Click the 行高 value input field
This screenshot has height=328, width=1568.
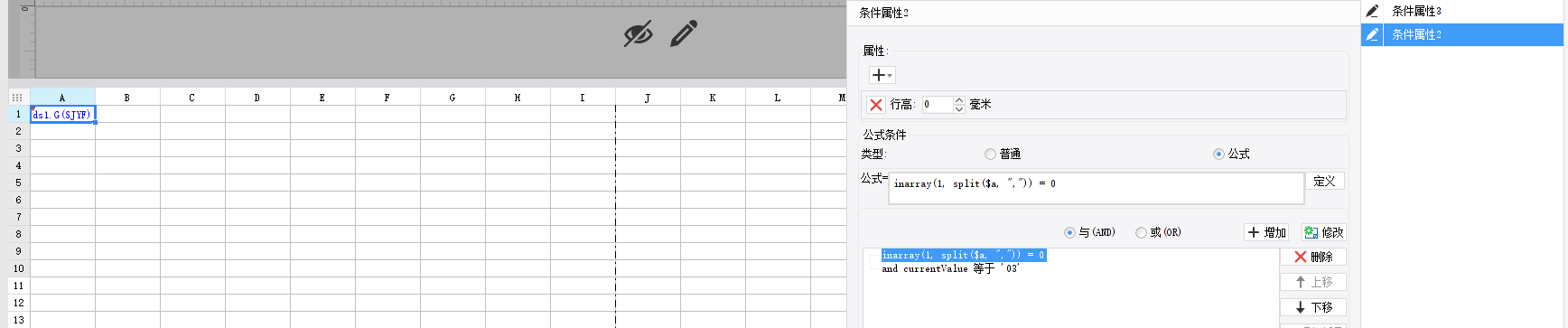tap(937, 105)
